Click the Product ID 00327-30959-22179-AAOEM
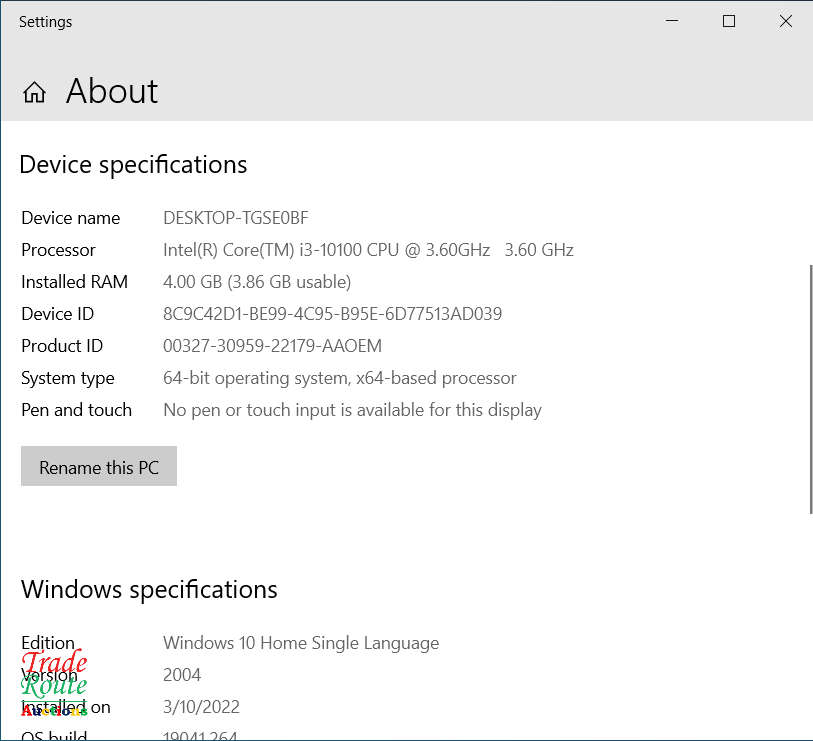 pyautogui.click(x=272, y=346)
